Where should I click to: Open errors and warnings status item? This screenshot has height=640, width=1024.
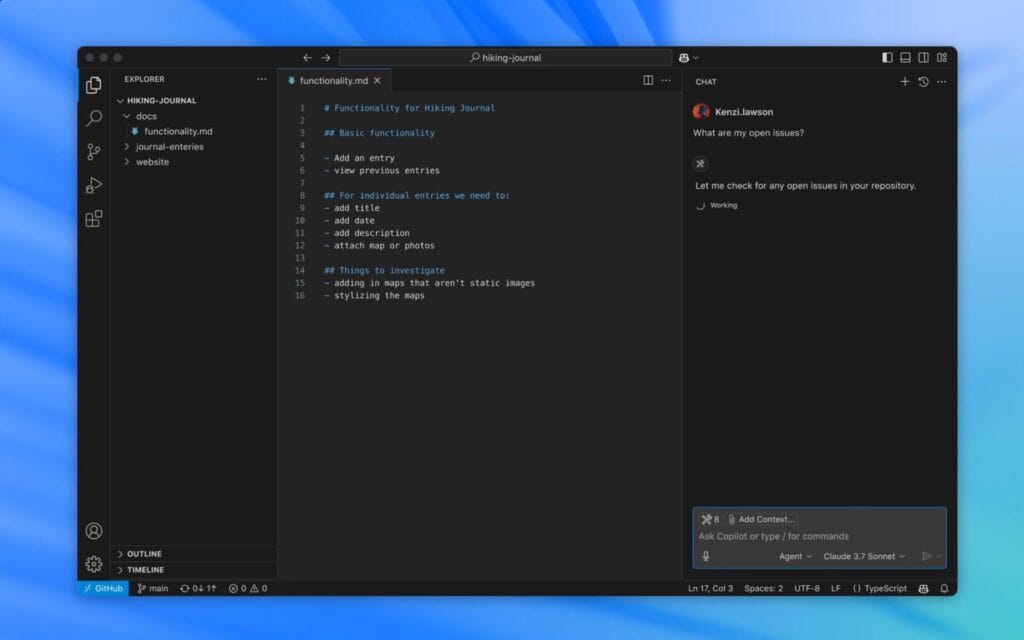click(248, 588)
